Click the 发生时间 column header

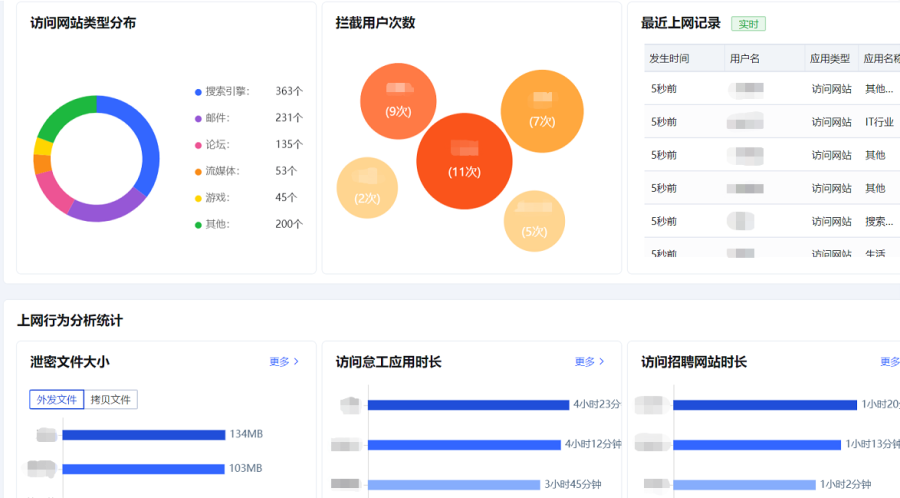(x=669, y=58)
